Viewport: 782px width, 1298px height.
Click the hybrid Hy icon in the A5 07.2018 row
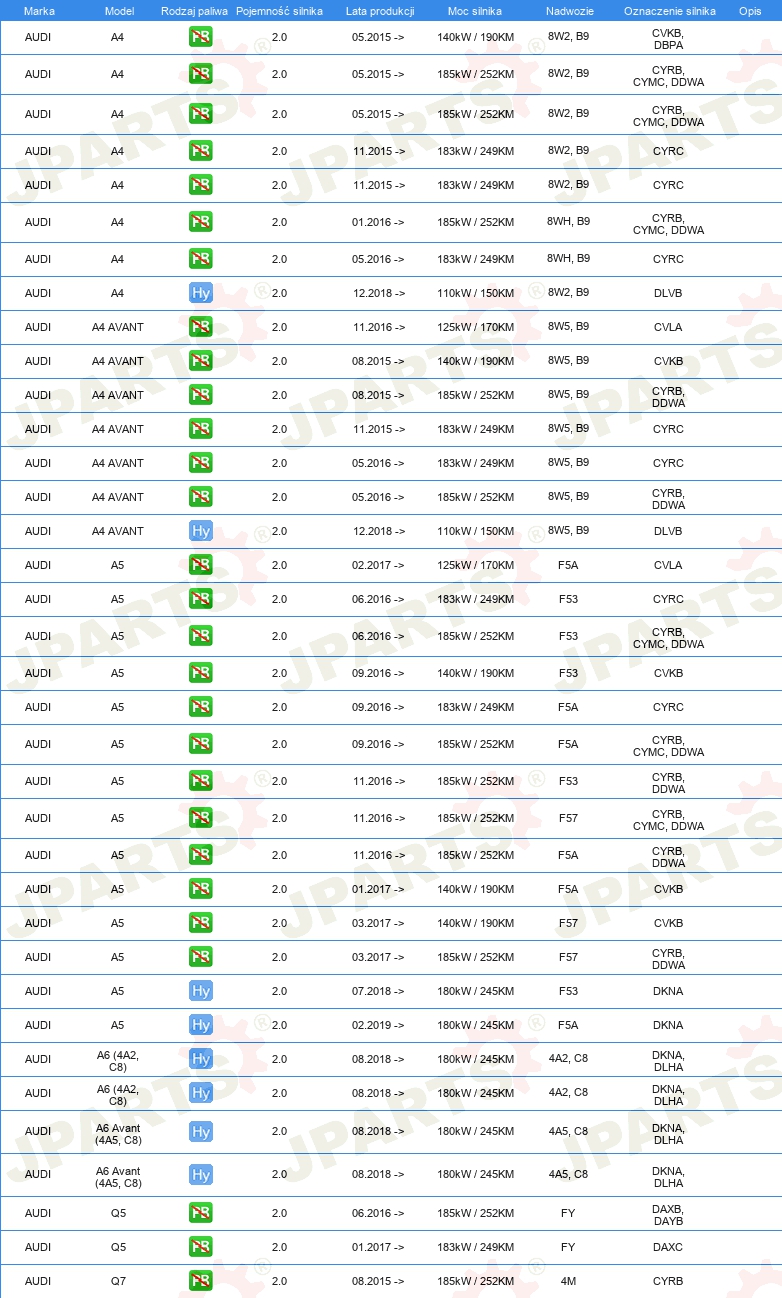pos(201,991)
